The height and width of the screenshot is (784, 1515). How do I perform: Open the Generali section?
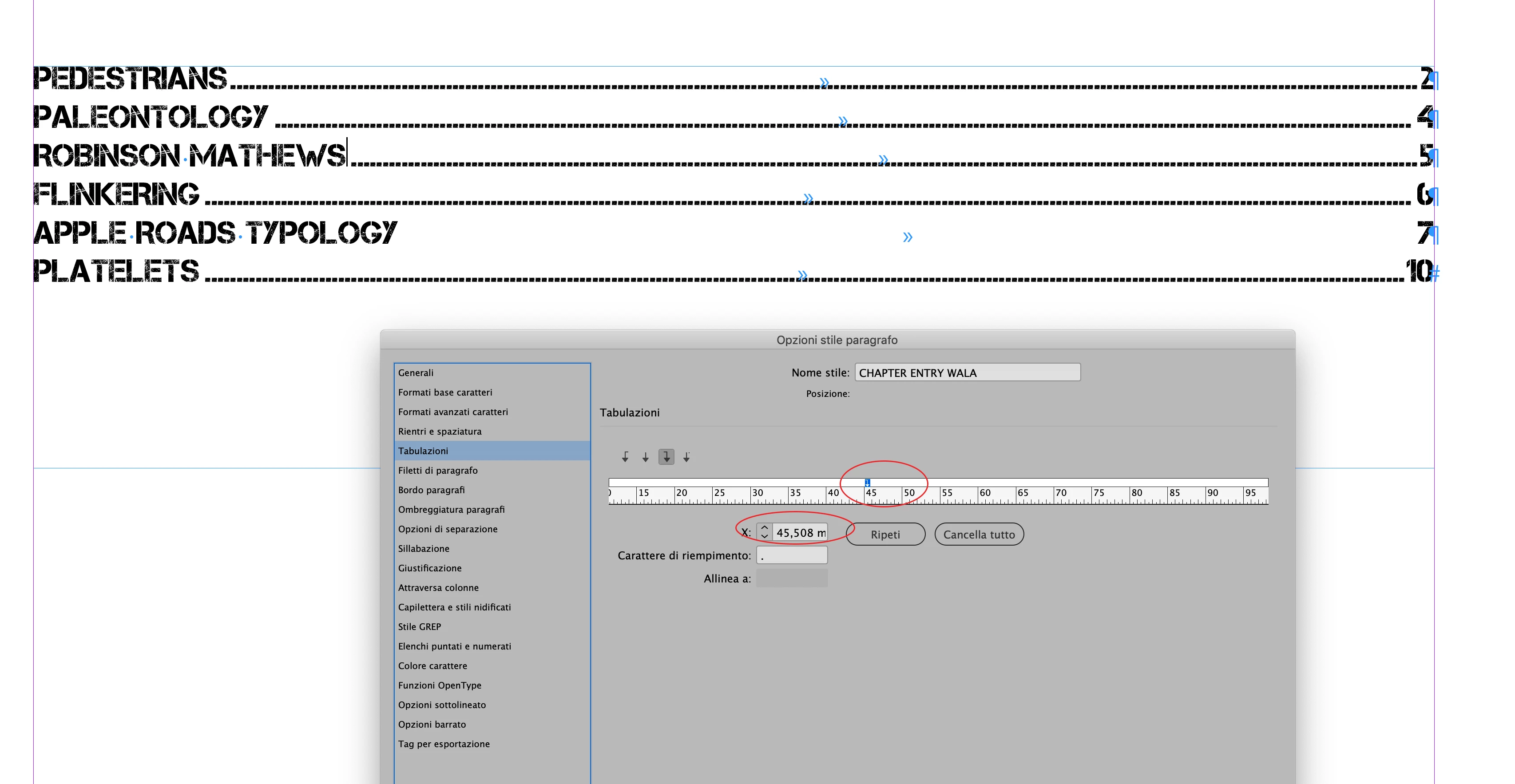(416, 373)
